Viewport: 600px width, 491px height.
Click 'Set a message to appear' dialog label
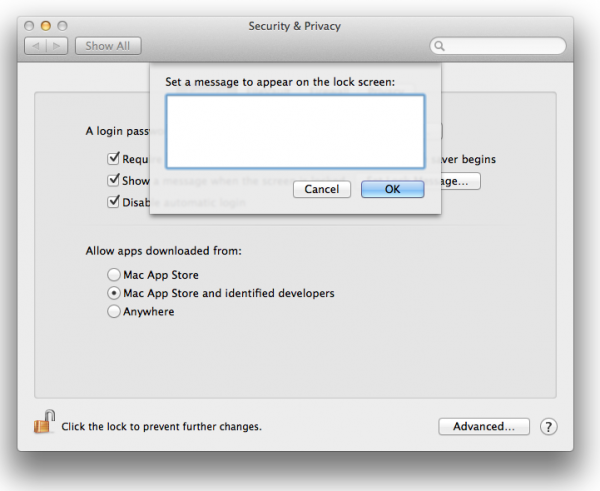click(280, 82)
